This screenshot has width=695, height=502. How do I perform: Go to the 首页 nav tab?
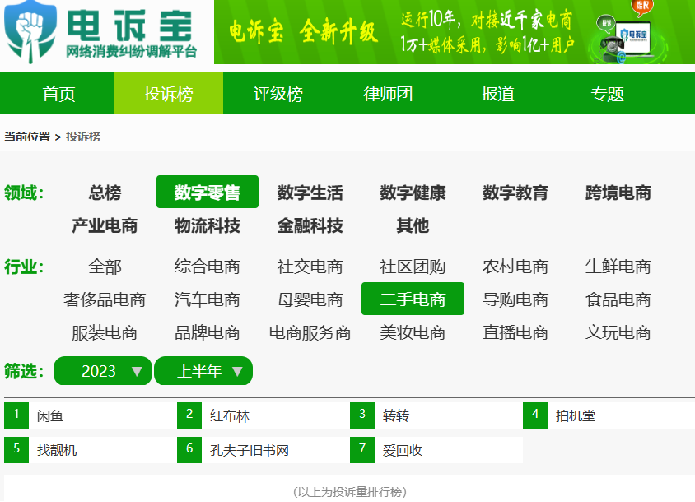(58, 94)
